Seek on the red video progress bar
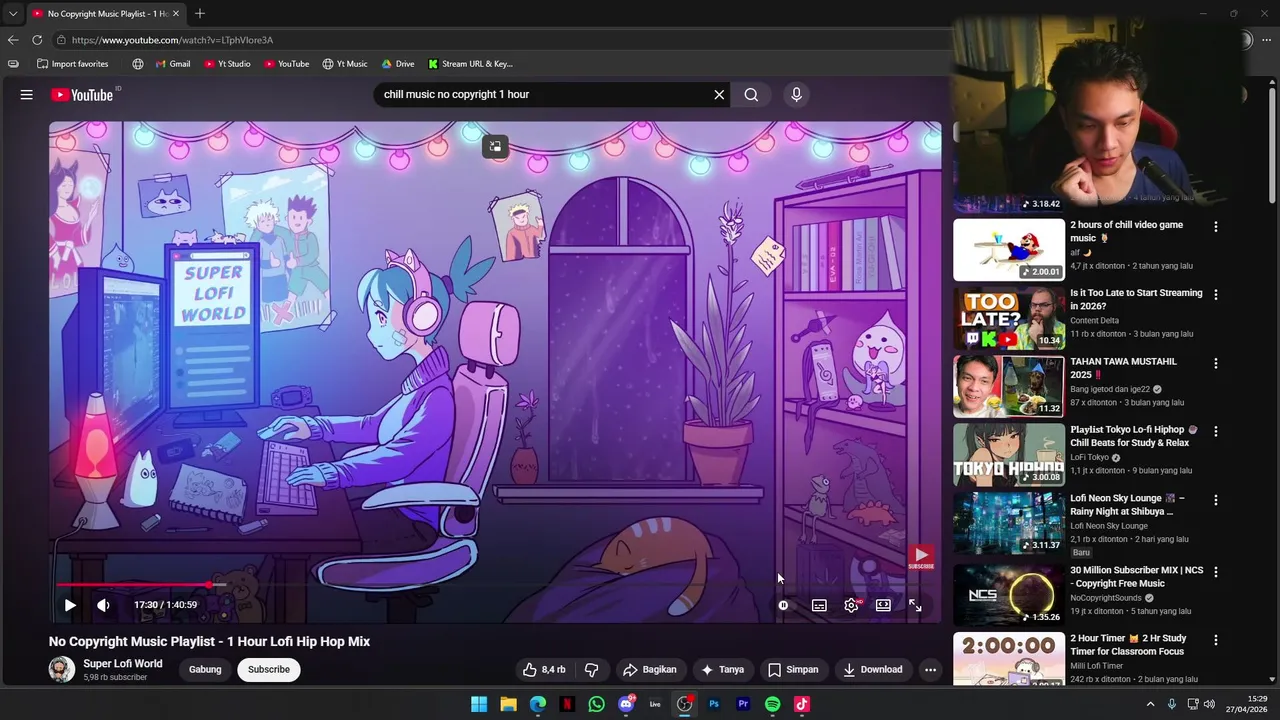This screenshot has width=1280, height=720. pos(133,584)
